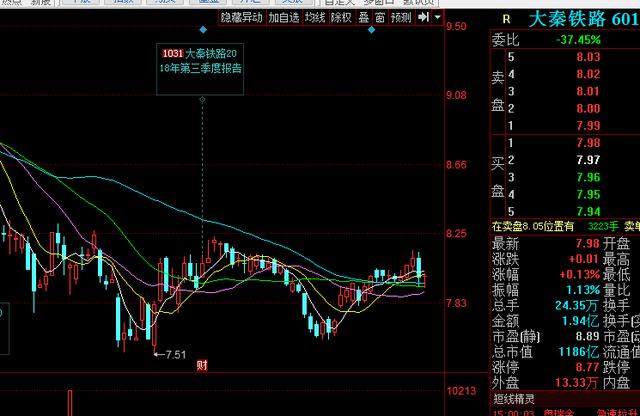640x416 pixels.
Task: Expand the small dropdown arrow after the skip icon
Action: tap(436, 17)
